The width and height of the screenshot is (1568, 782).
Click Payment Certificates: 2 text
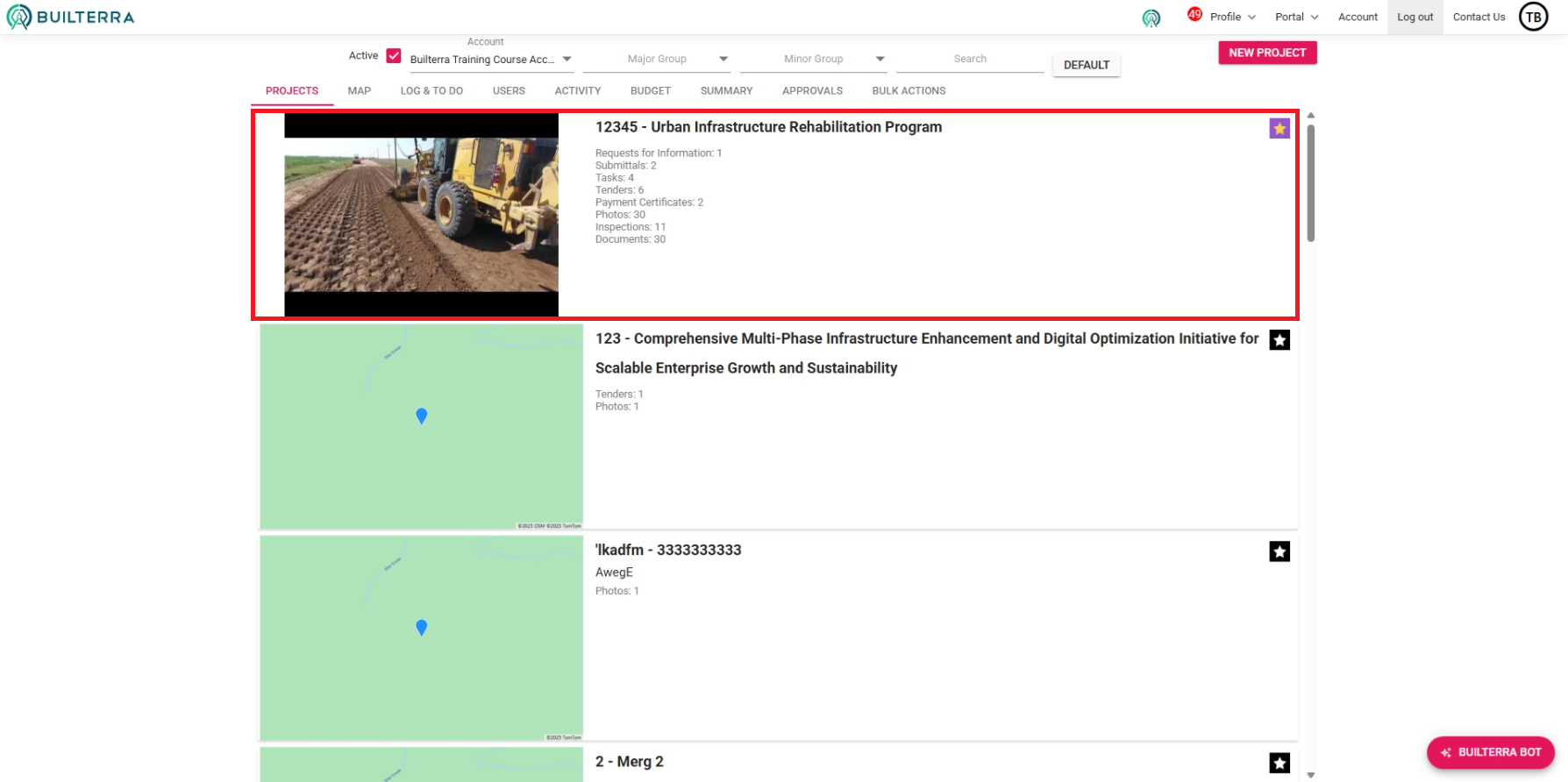pos(650,203)
